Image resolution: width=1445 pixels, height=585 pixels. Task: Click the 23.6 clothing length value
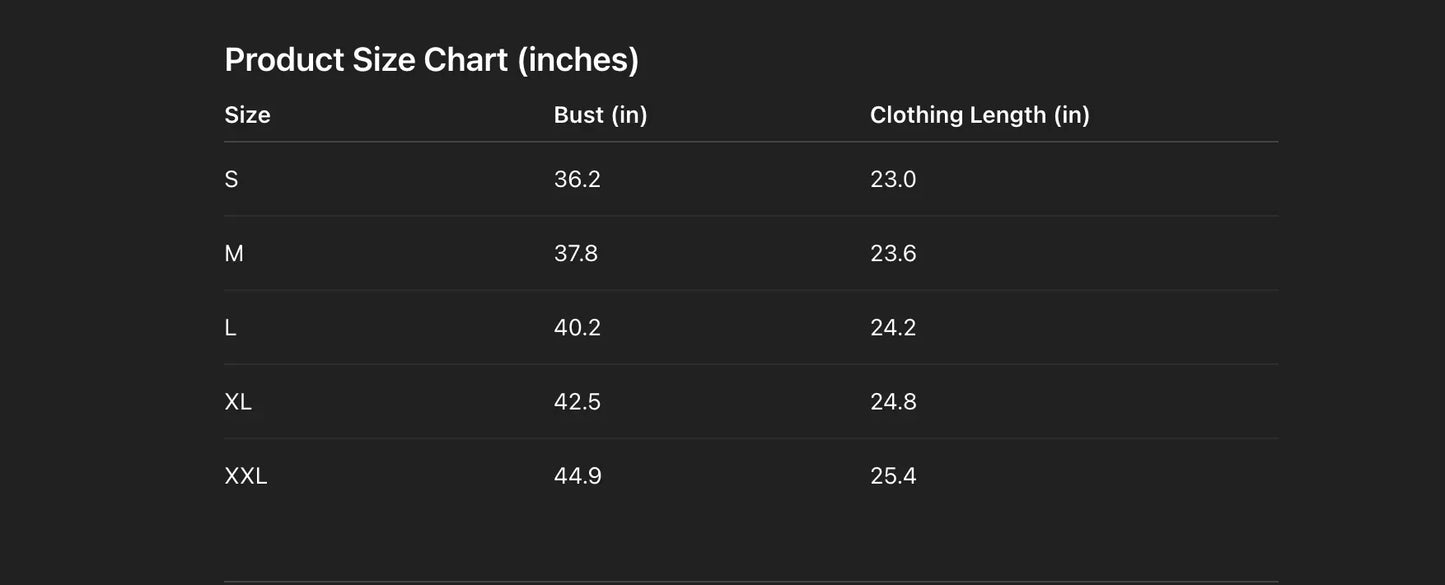893,253
